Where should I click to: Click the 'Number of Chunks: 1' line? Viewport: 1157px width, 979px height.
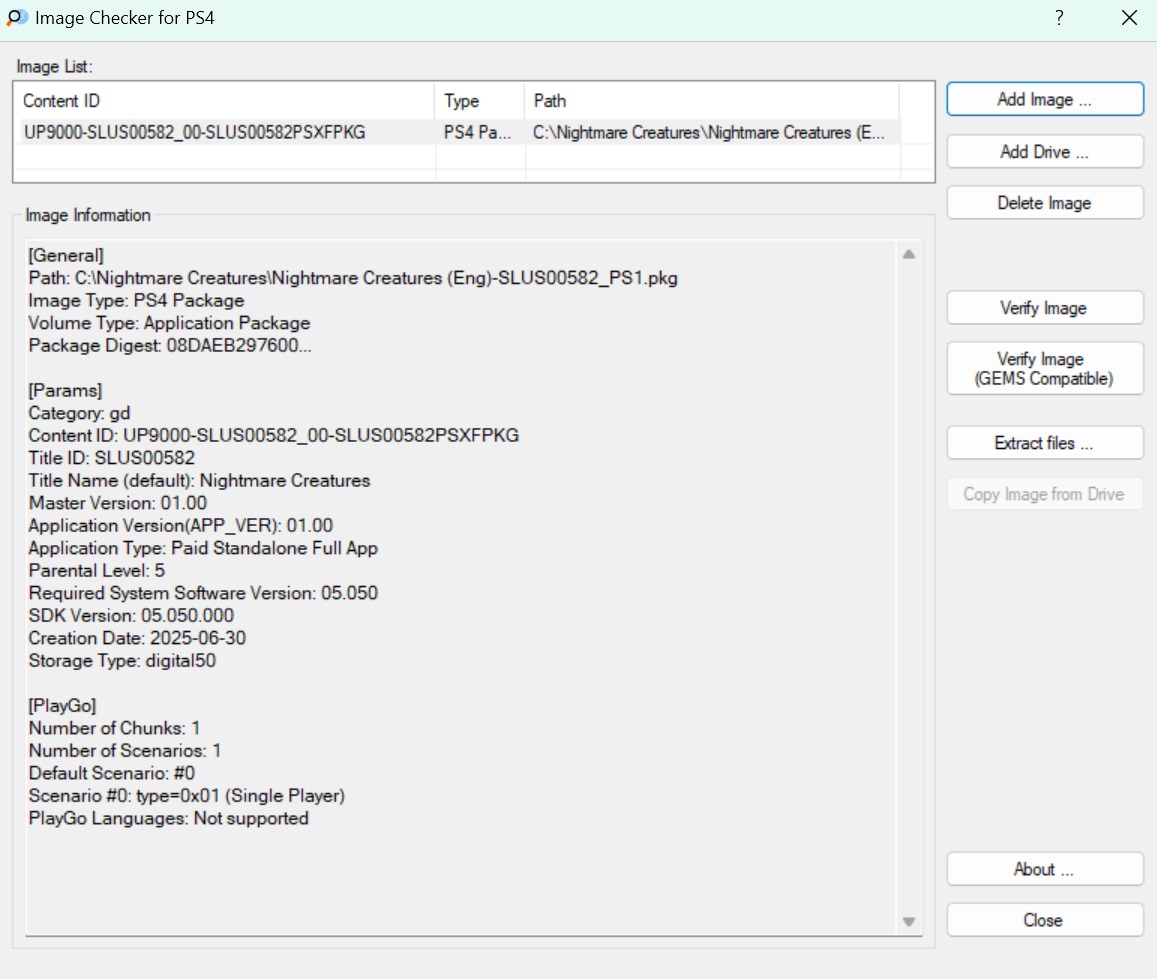click(x=114, y=728)
